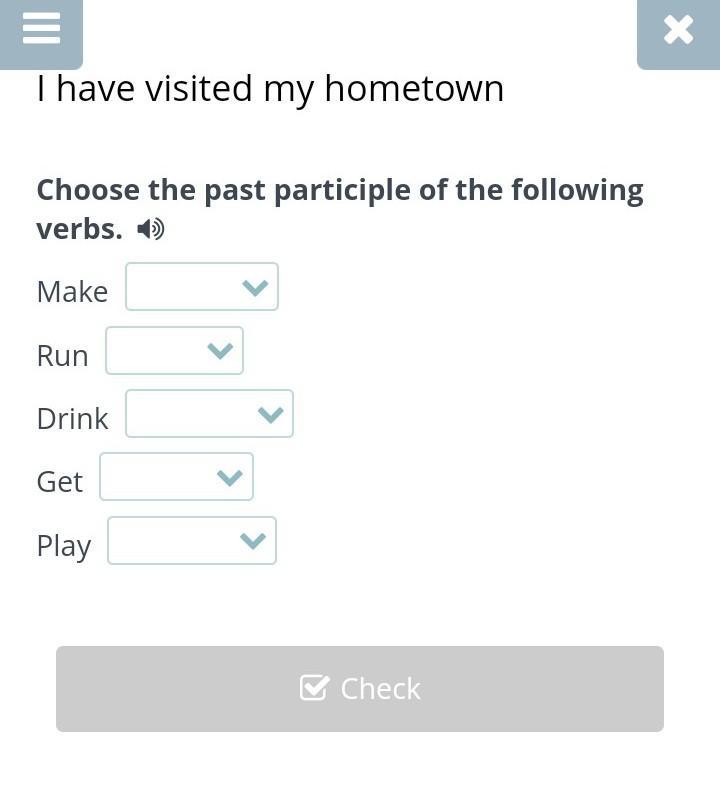Play the instruction audio speaker icon
Screen dimensions: 720x785
click(151, 229)
